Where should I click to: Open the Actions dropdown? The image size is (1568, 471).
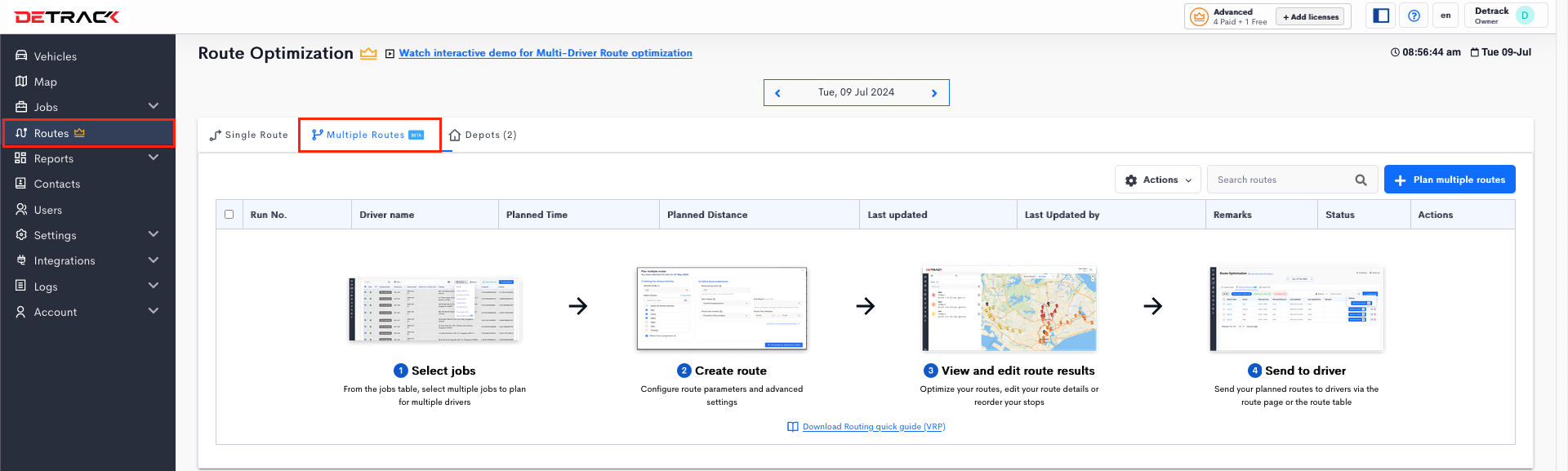1158,180
